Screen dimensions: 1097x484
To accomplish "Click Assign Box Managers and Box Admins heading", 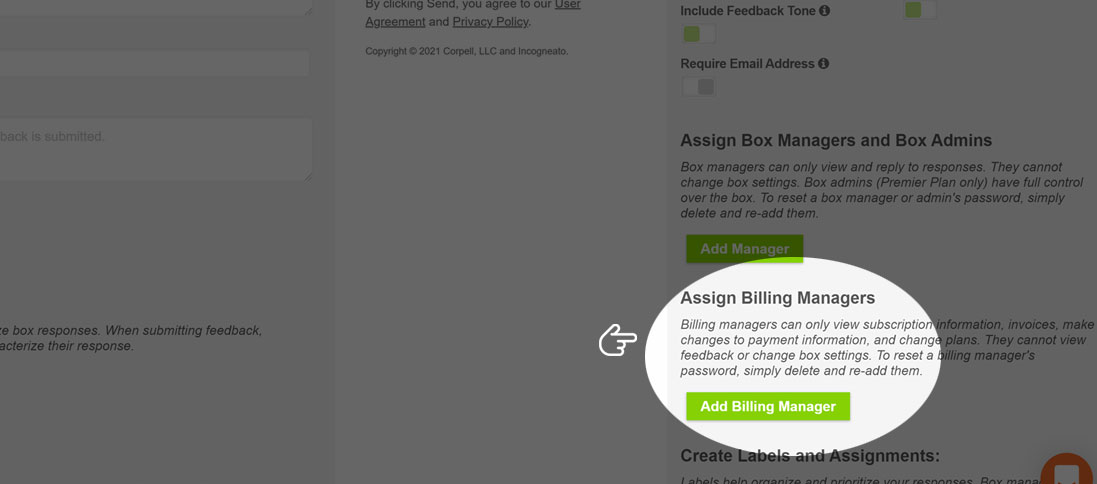I will click(x=836, y=140).
